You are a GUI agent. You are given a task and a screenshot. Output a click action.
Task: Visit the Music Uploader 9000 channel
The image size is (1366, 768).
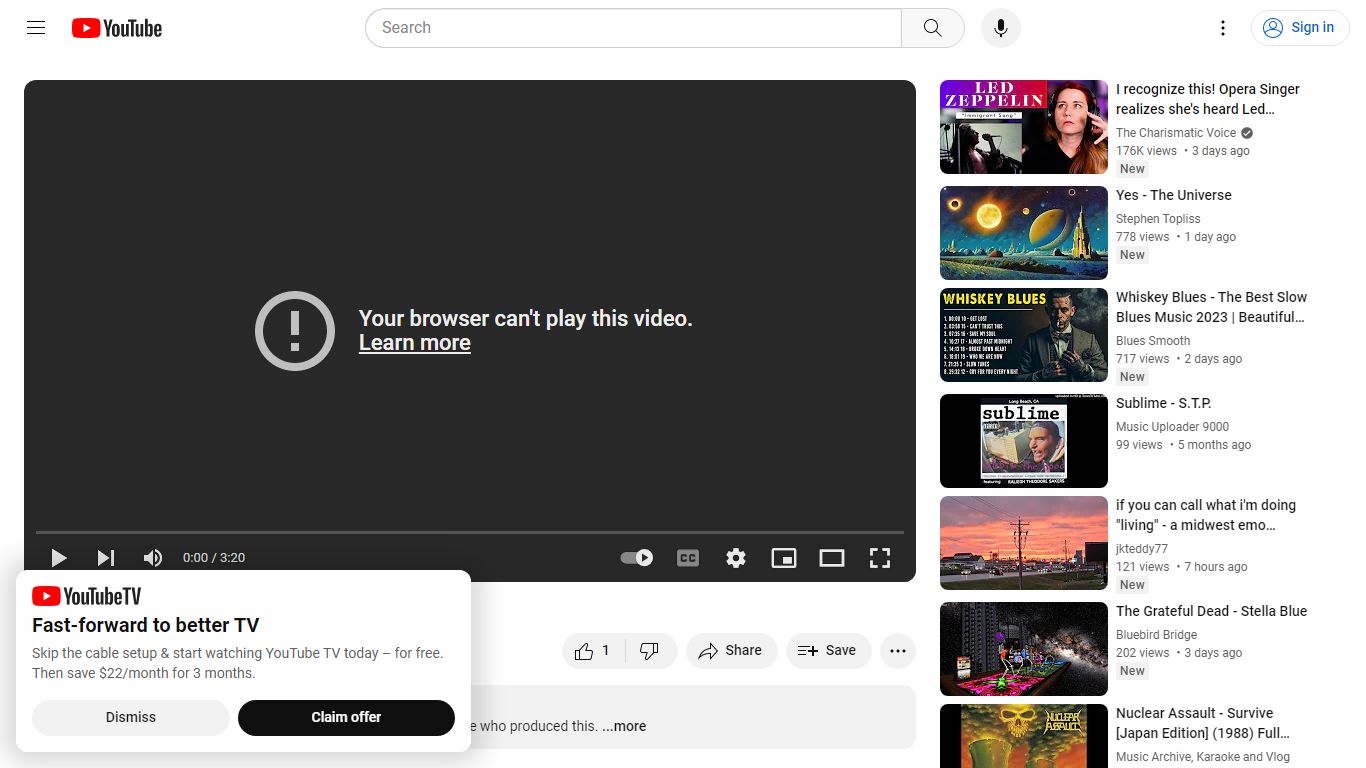pos(1173,427)
